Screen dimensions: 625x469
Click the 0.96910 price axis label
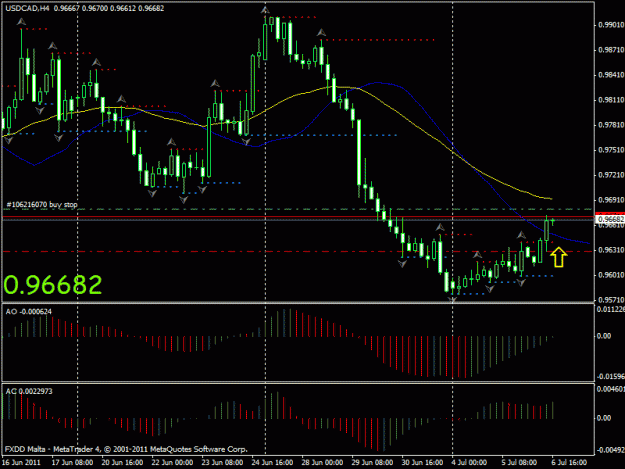[x=611, y=200]
